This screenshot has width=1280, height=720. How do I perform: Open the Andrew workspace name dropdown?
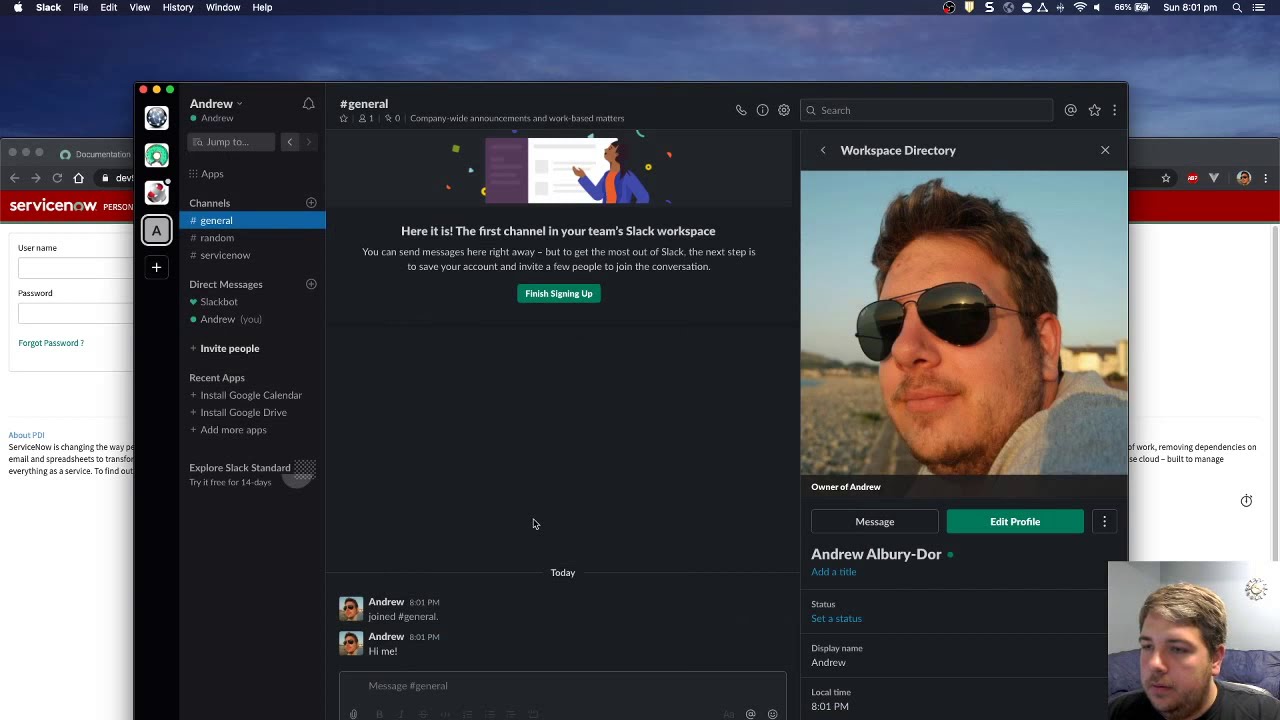213,103
